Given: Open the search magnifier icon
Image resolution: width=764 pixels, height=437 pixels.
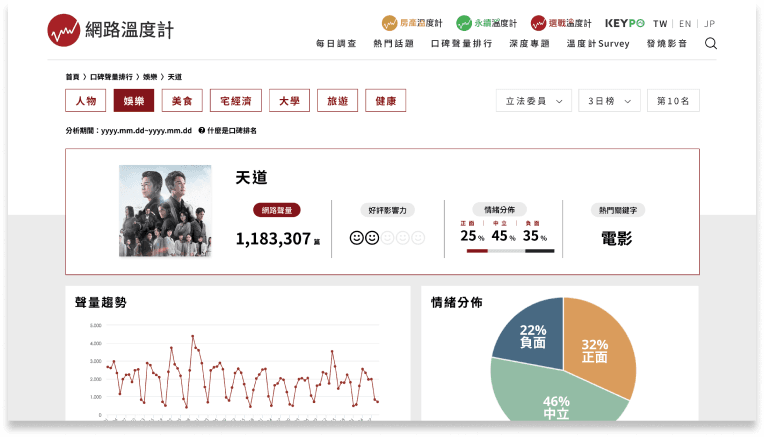Looking at the screenshot, I should tap(710, 44).
